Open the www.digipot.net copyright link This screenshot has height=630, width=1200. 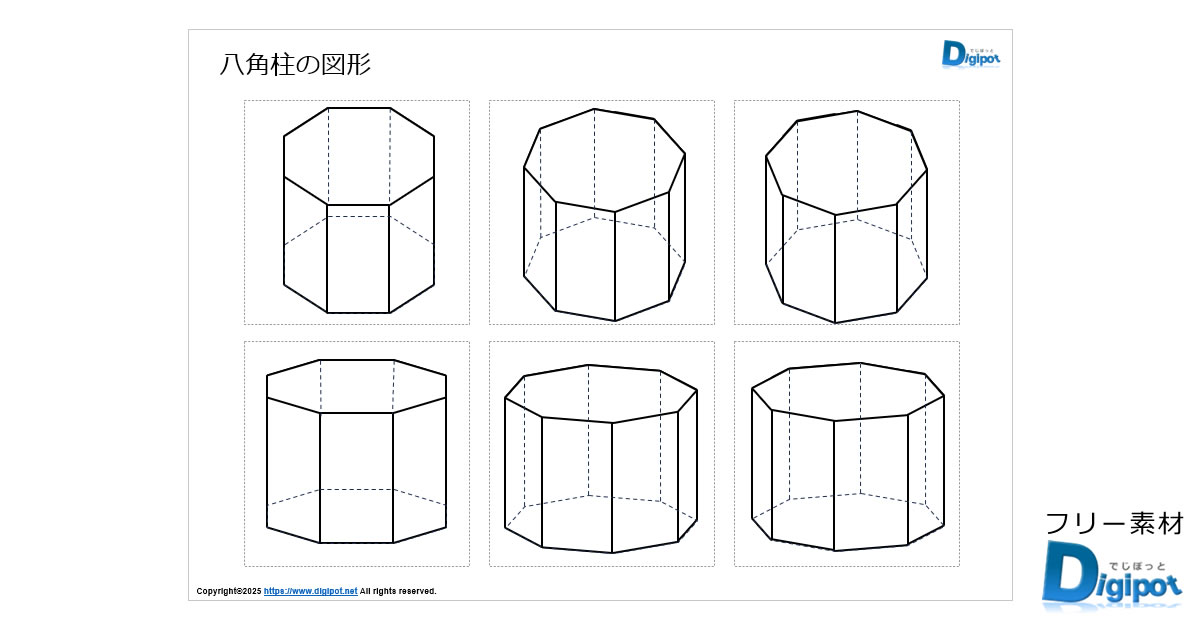tap(310, 591)
